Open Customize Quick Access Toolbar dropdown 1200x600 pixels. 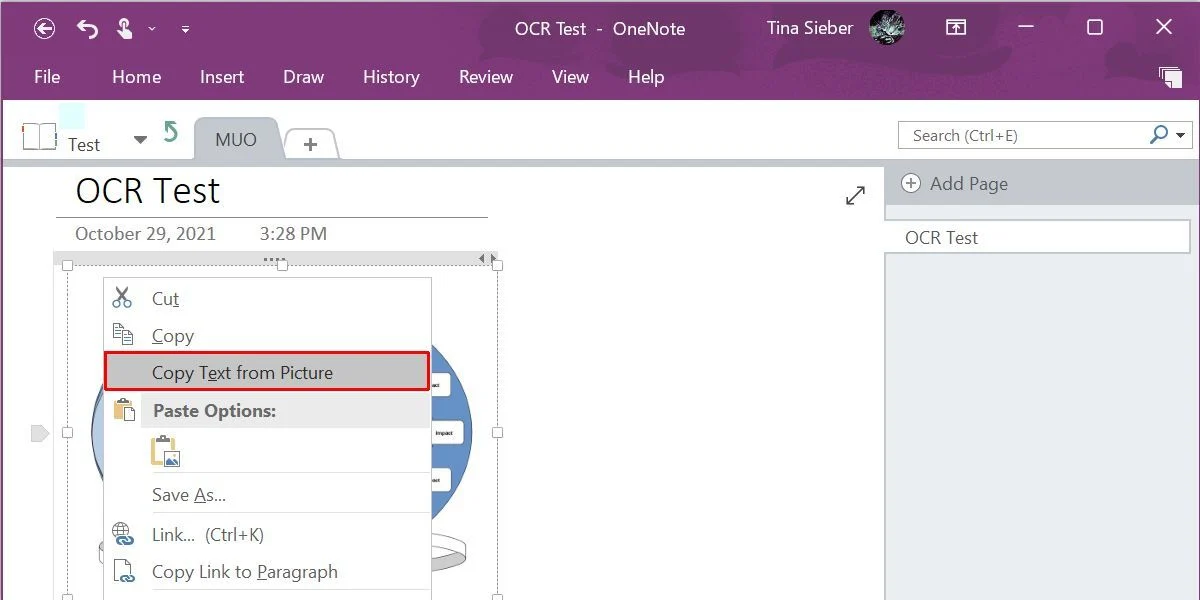[x=185, y=30]
